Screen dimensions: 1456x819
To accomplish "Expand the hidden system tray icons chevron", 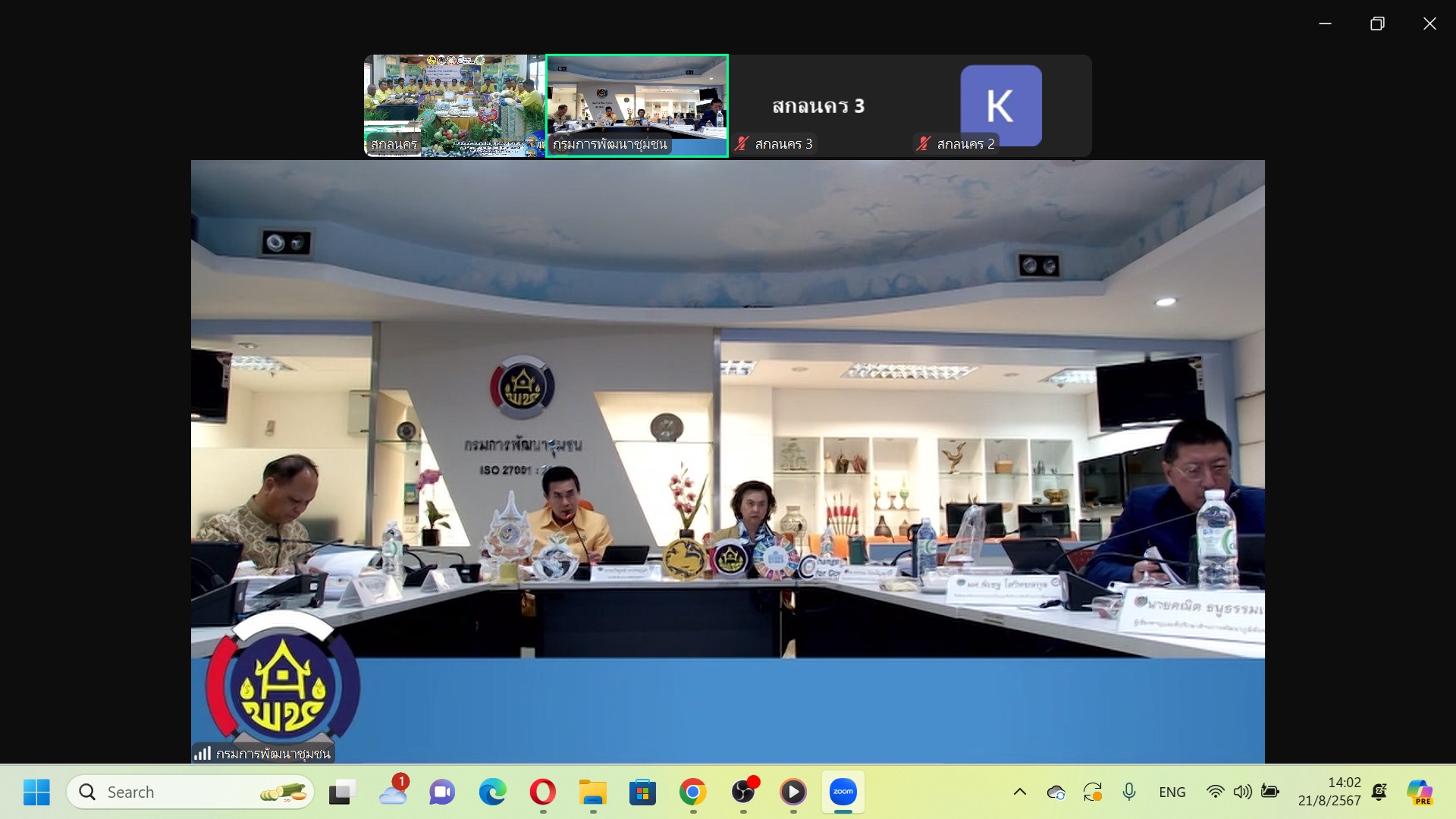I will coord(1020,792).
